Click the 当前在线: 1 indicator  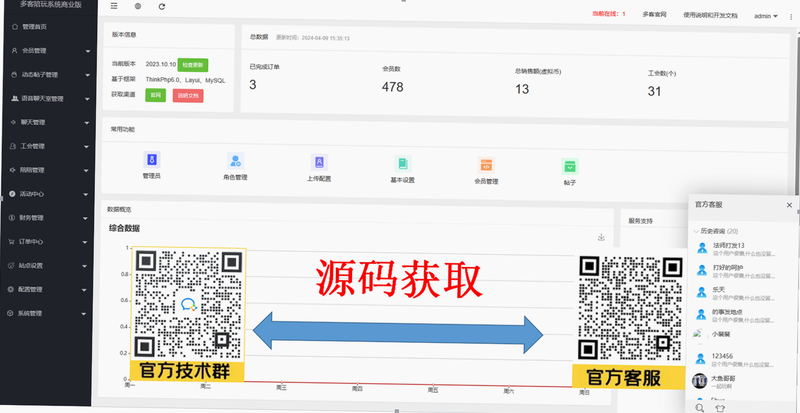click(608, 14)
